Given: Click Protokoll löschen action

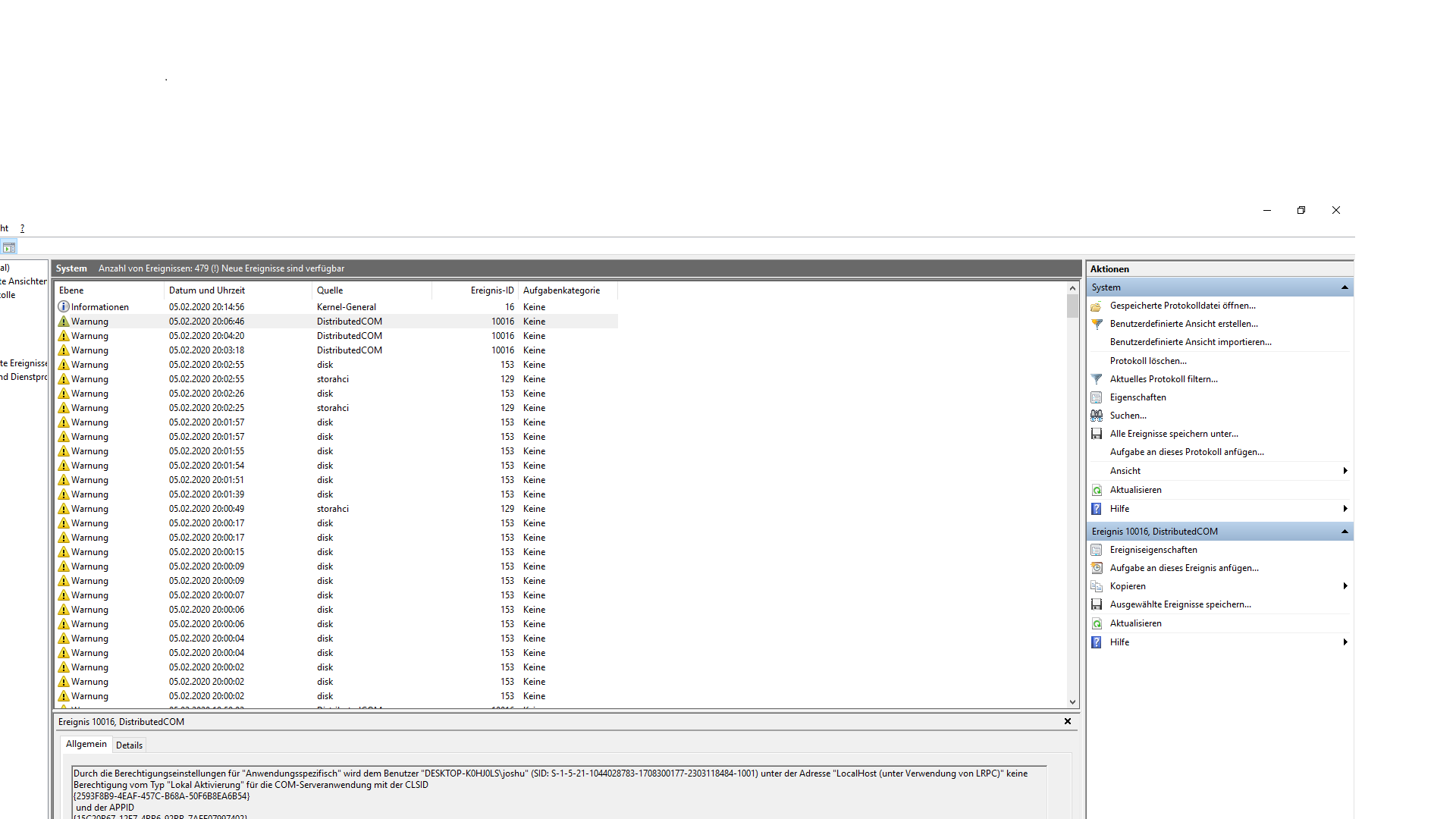Looking at the screenshot, I should point(1148,361).
